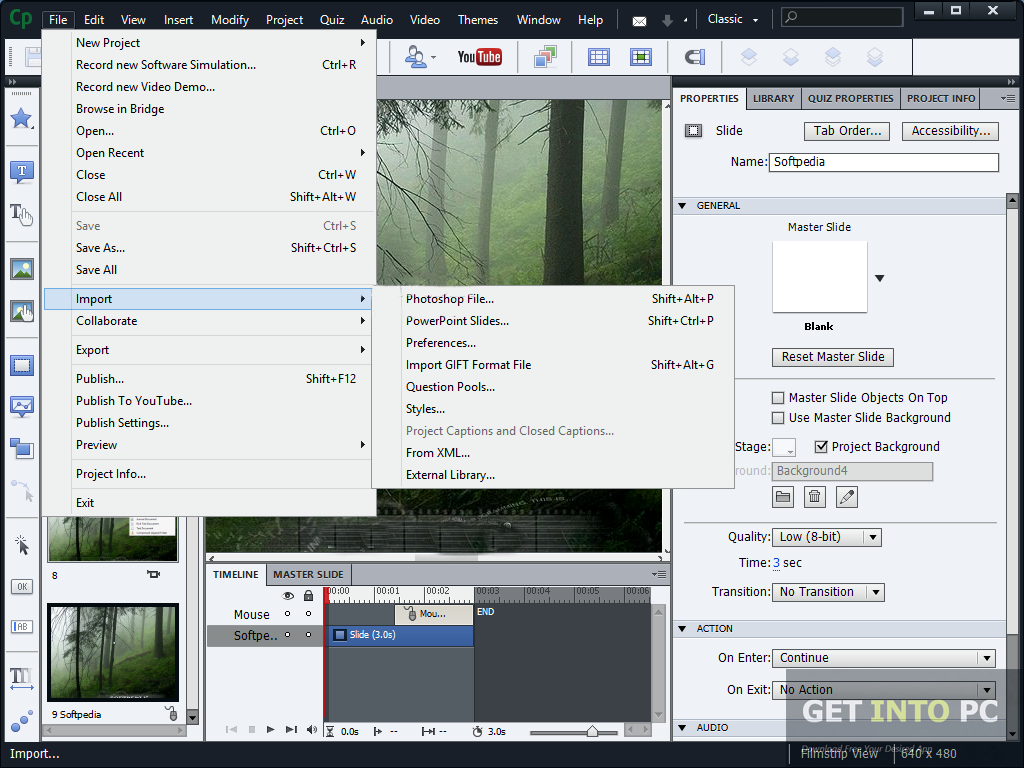The image size is (1024, 768).
Task: Select the Smart Shape star tool
Action: point(21,119)
